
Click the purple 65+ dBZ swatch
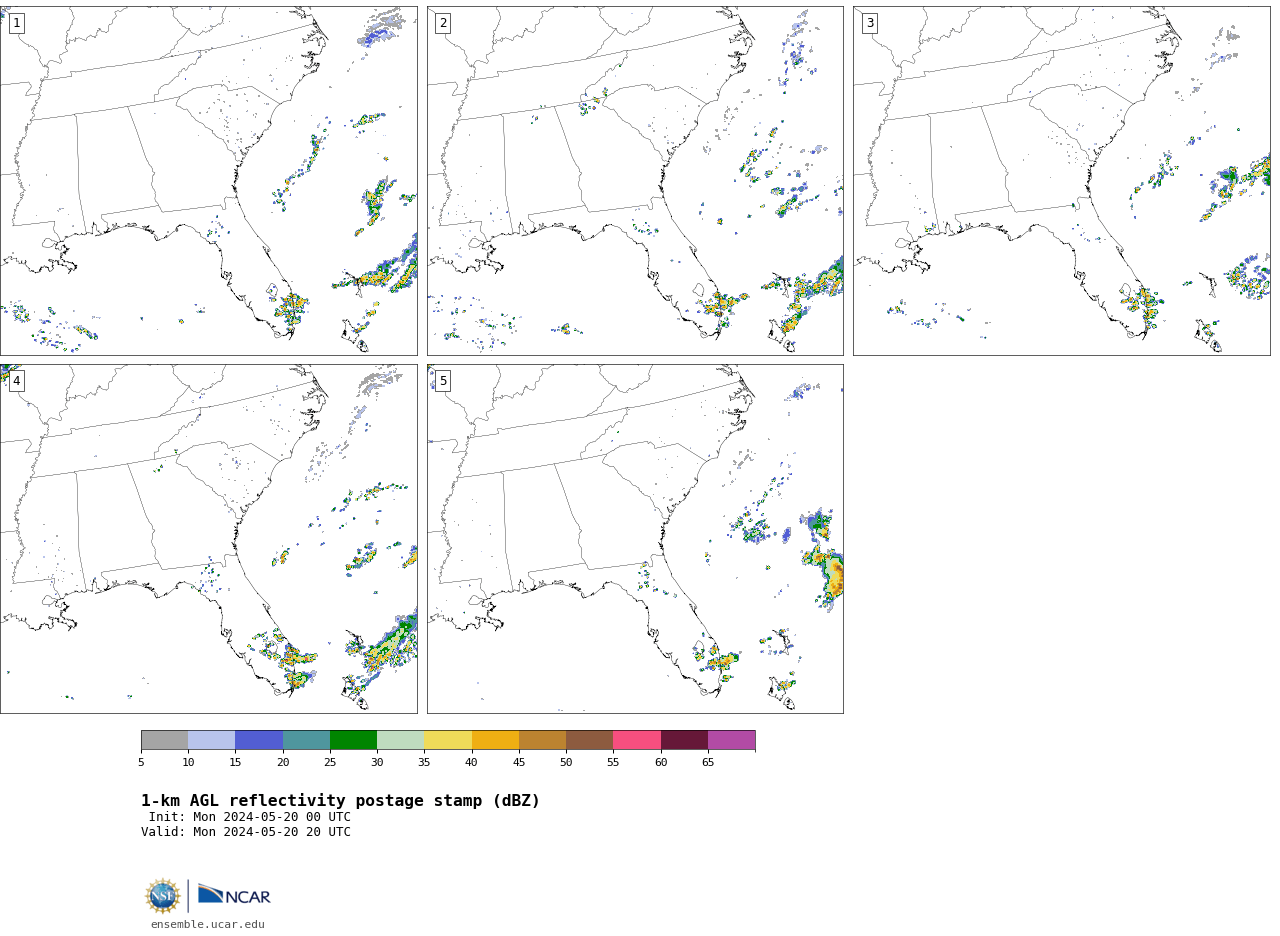coord(731,740)
